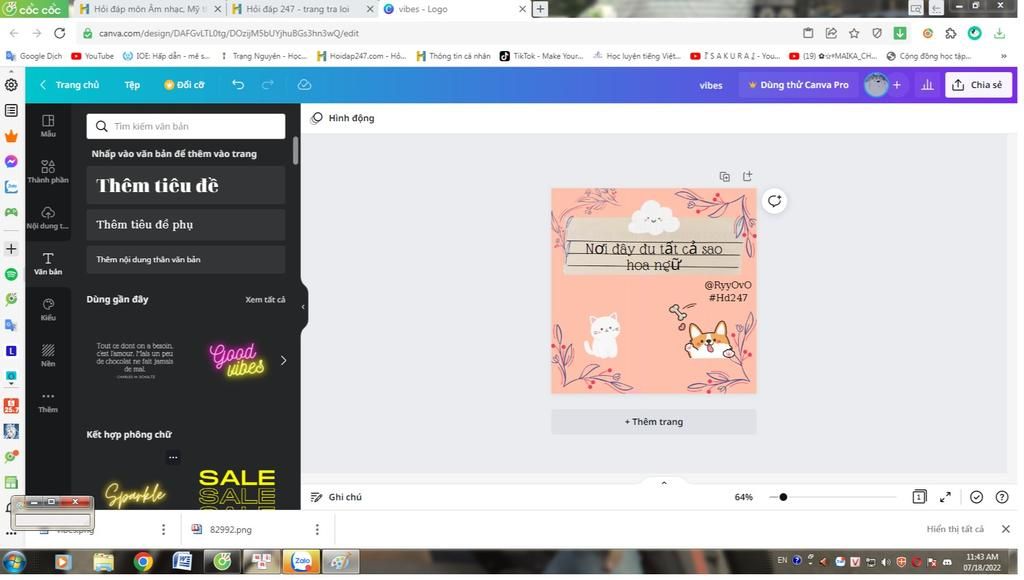
Task: Click Hiển thị tất cả downloads
Action: (955, 529)
